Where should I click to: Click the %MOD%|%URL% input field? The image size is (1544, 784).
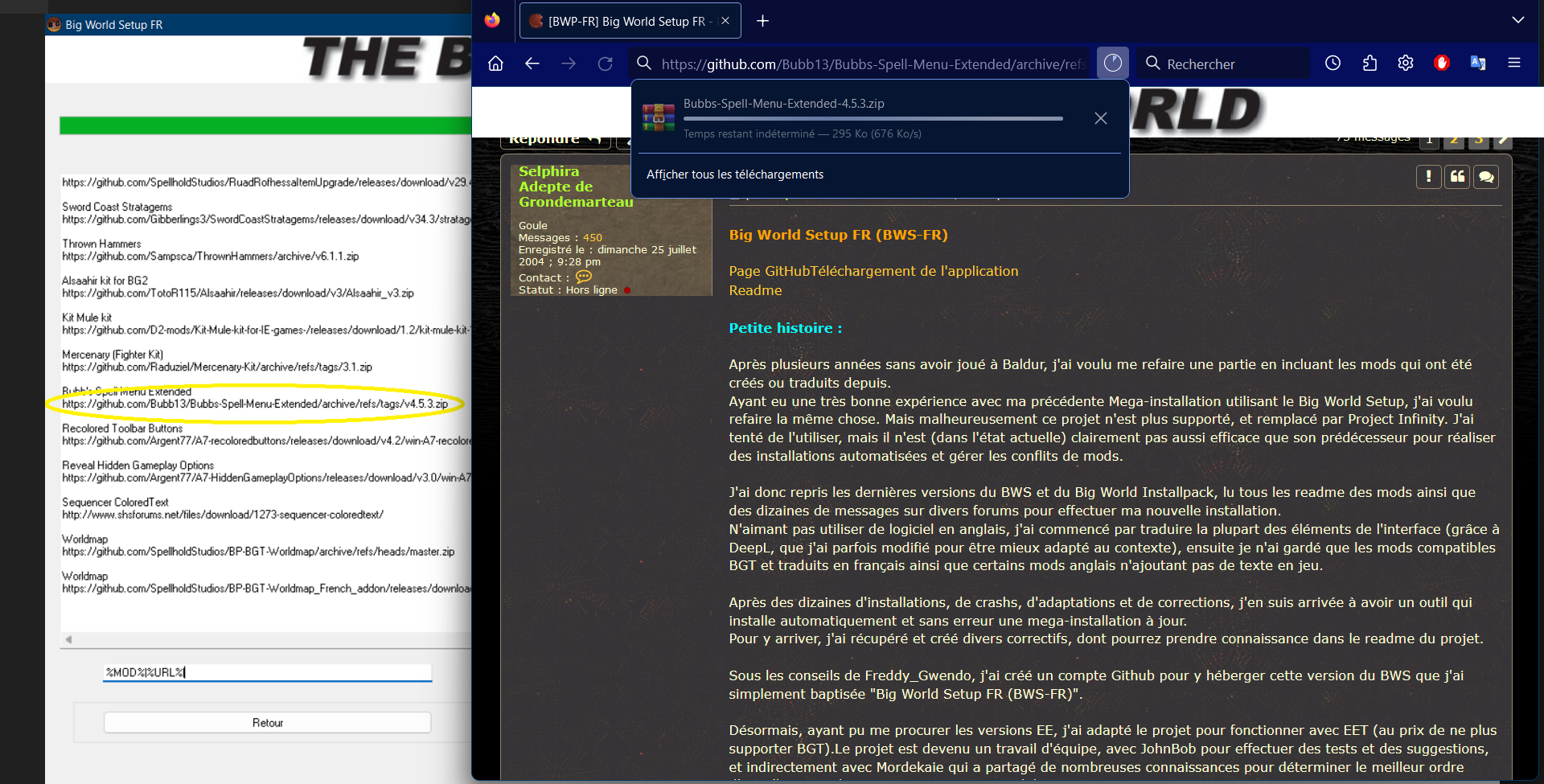(267, 672)
